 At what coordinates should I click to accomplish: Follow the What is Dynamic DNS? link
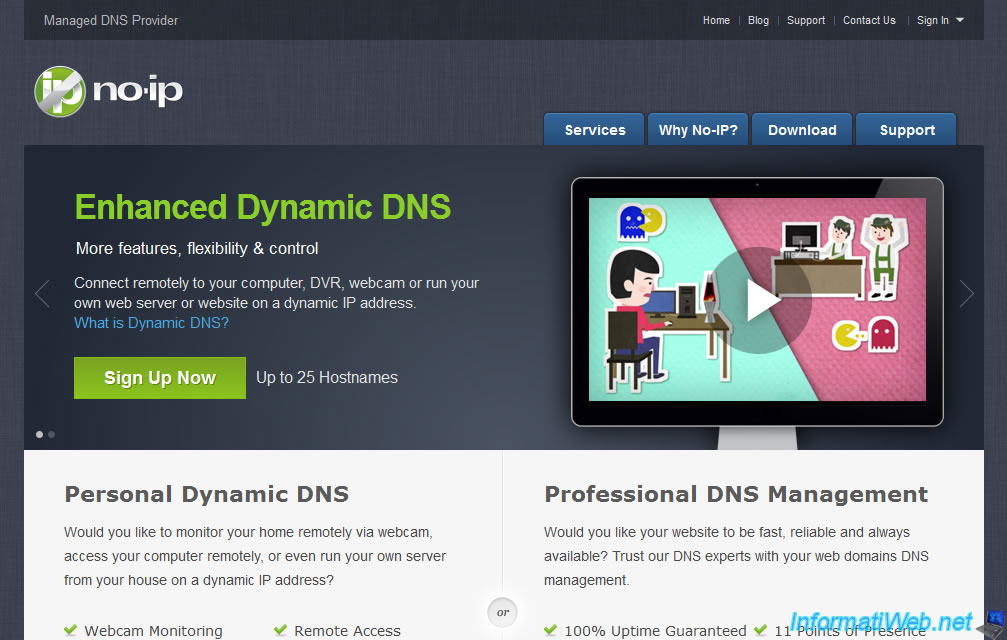pyautogui.click(x=151, y=323)
